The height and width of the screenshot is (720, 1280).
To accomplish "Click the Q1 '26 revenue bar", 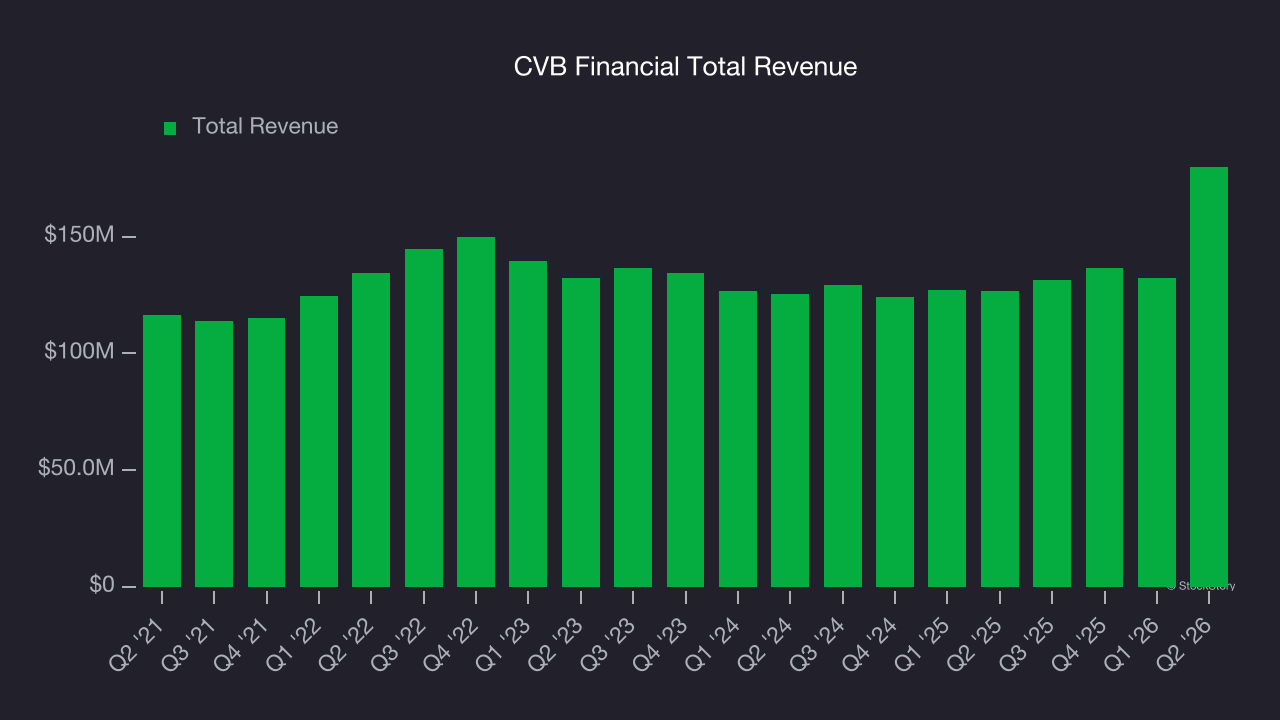I will pos(1157,432).
